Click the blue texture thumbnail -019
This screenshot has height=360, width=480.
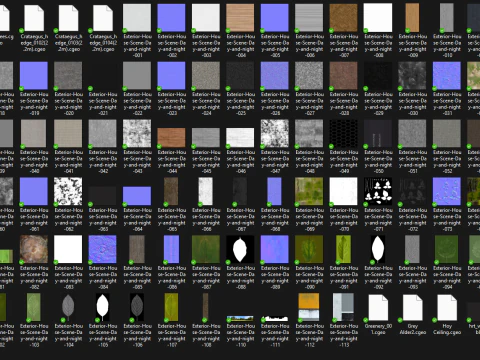(x=34, y=76)
